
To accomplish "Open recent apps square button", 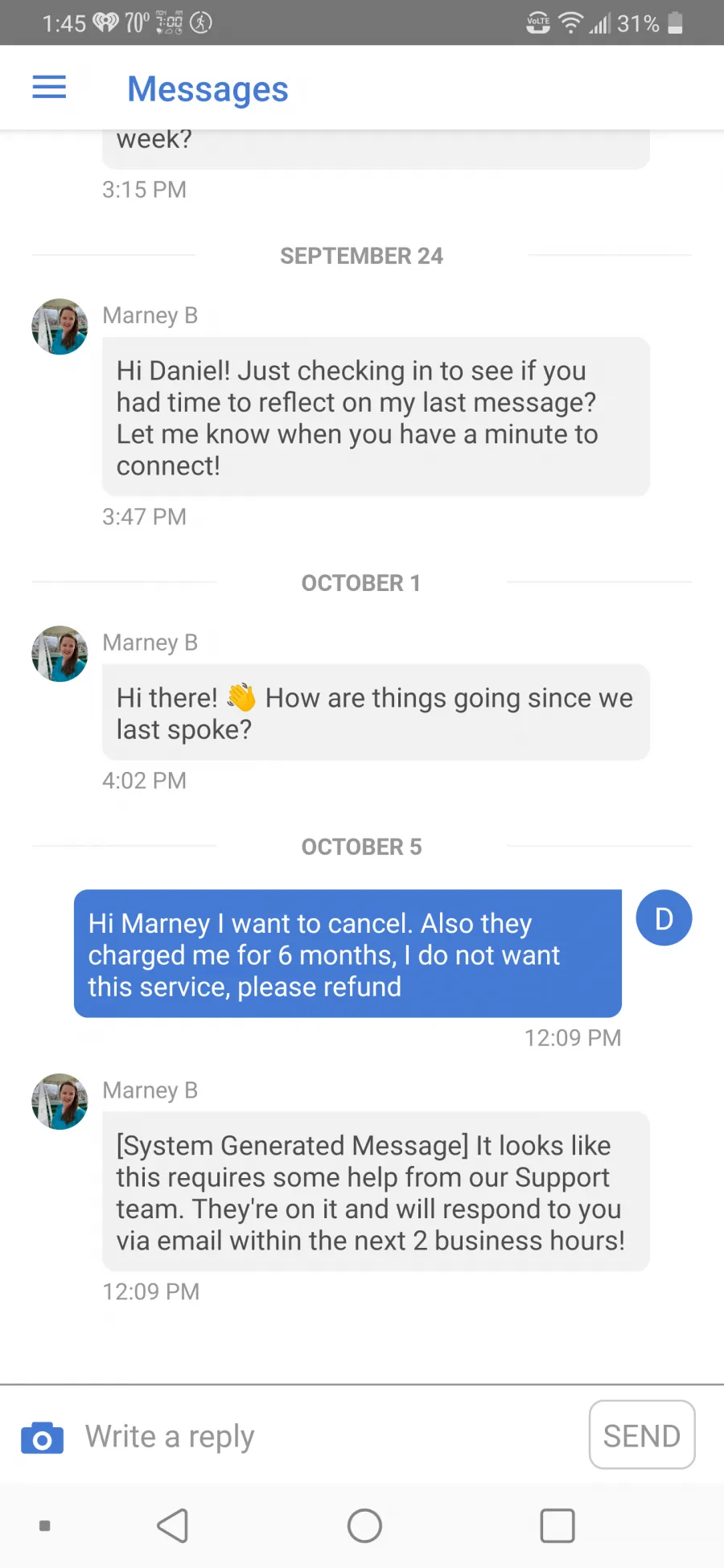I will 557,1525.
